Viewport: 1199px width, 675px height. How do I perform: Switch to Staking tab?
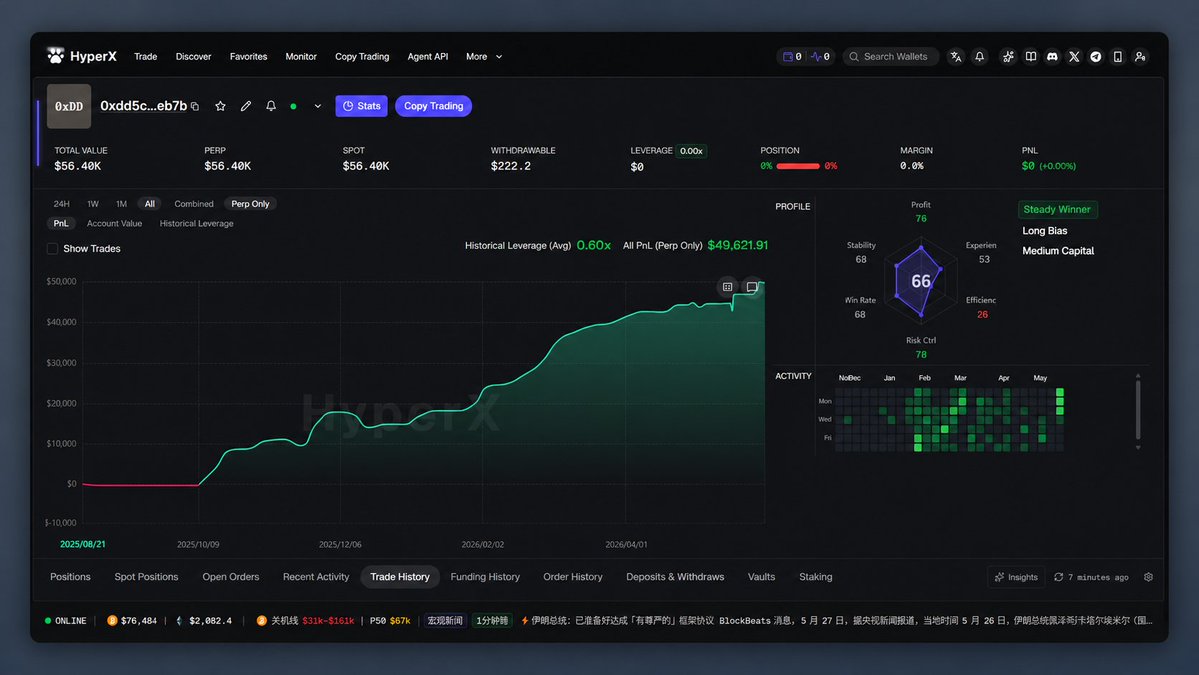pos(815,577)
